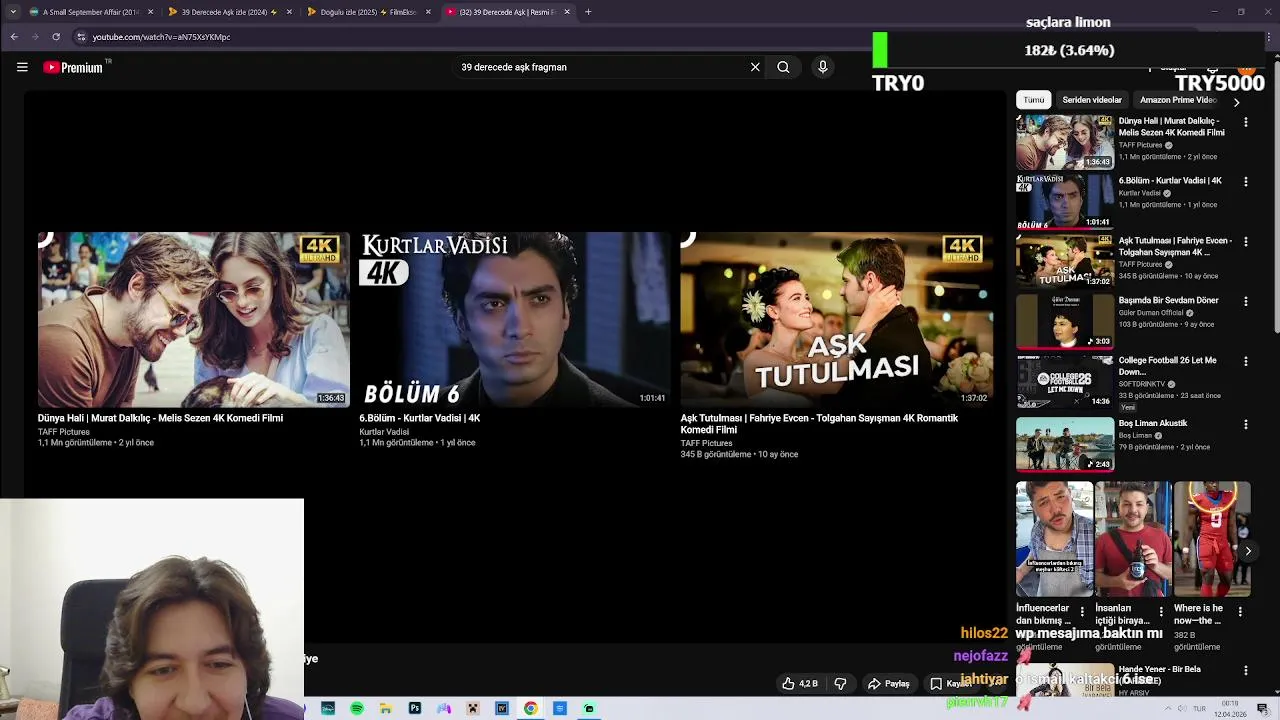Screen dimensions: 1280x720
Task: Open Where is he now Short thumbnail
Action: pos(1212,539)
